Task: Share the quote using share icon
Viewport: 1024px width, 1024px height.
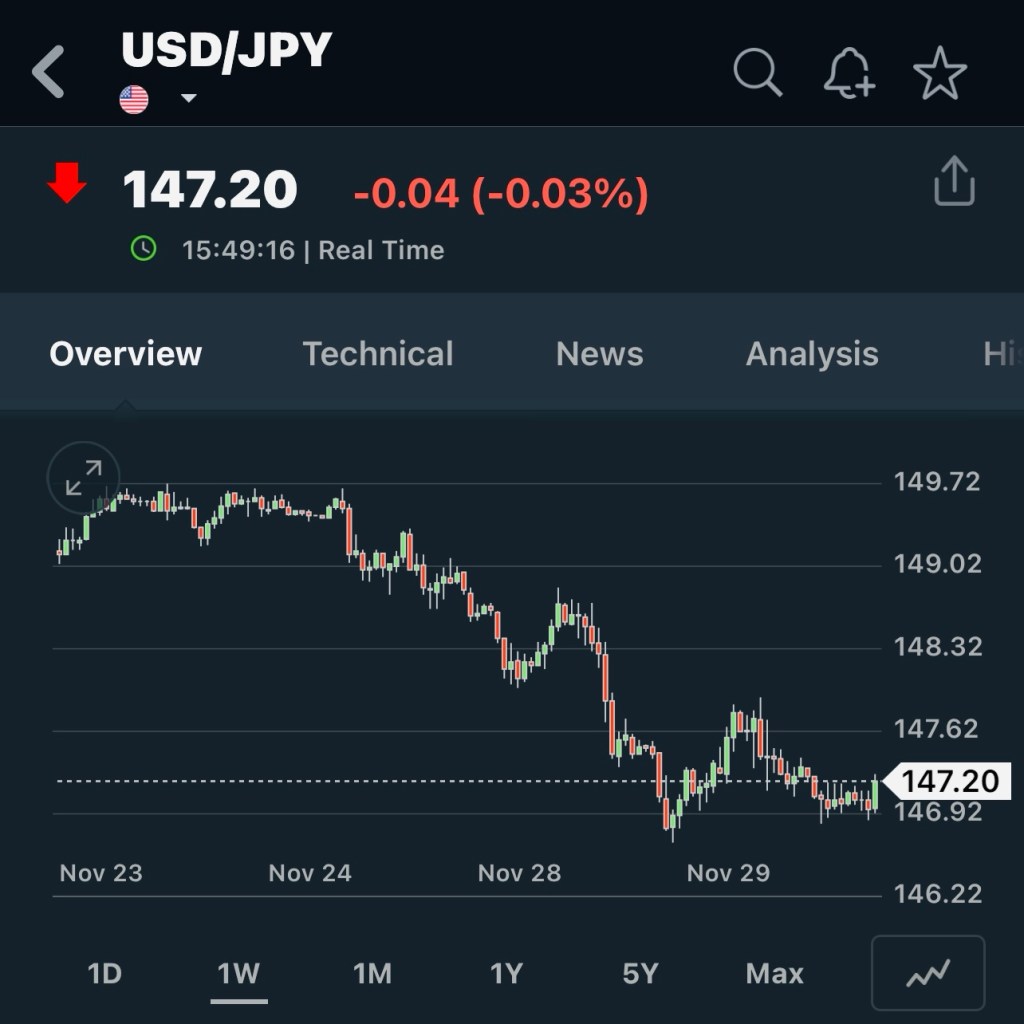Action: (953, 182)
